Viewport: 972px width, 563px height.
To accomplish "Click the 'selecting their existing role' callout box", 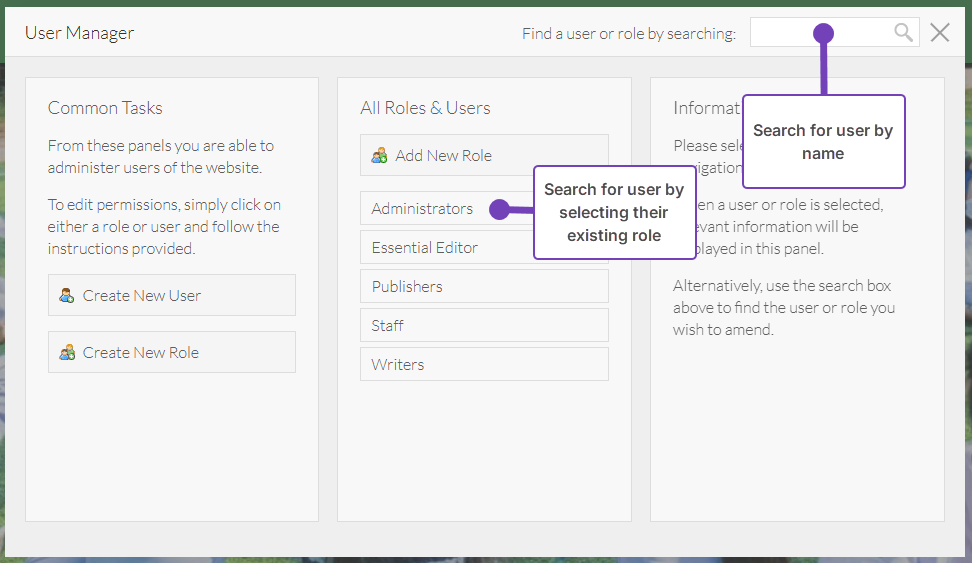I will click(x=614, y=212).
